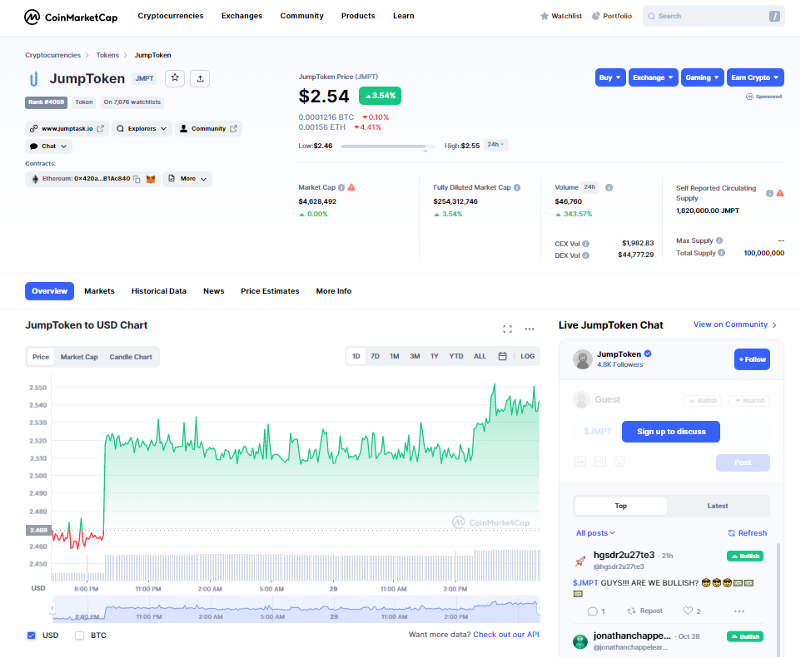
Task: Open Portfolio pie icon link
Action: 611,16
